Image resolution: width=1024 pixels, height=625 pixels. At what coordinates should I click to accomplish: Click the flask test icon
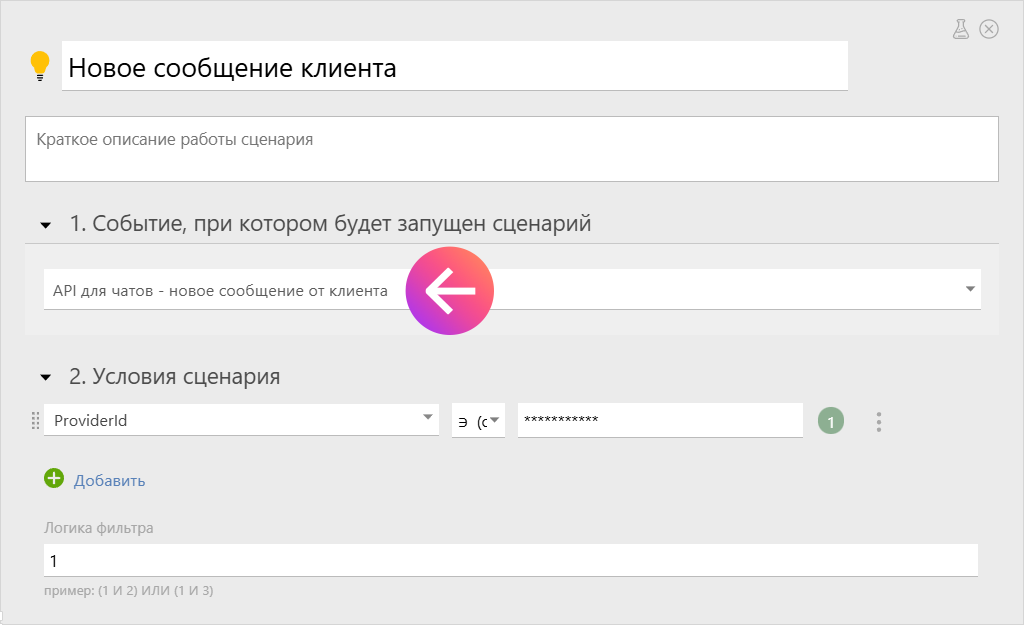coord(961,29)
